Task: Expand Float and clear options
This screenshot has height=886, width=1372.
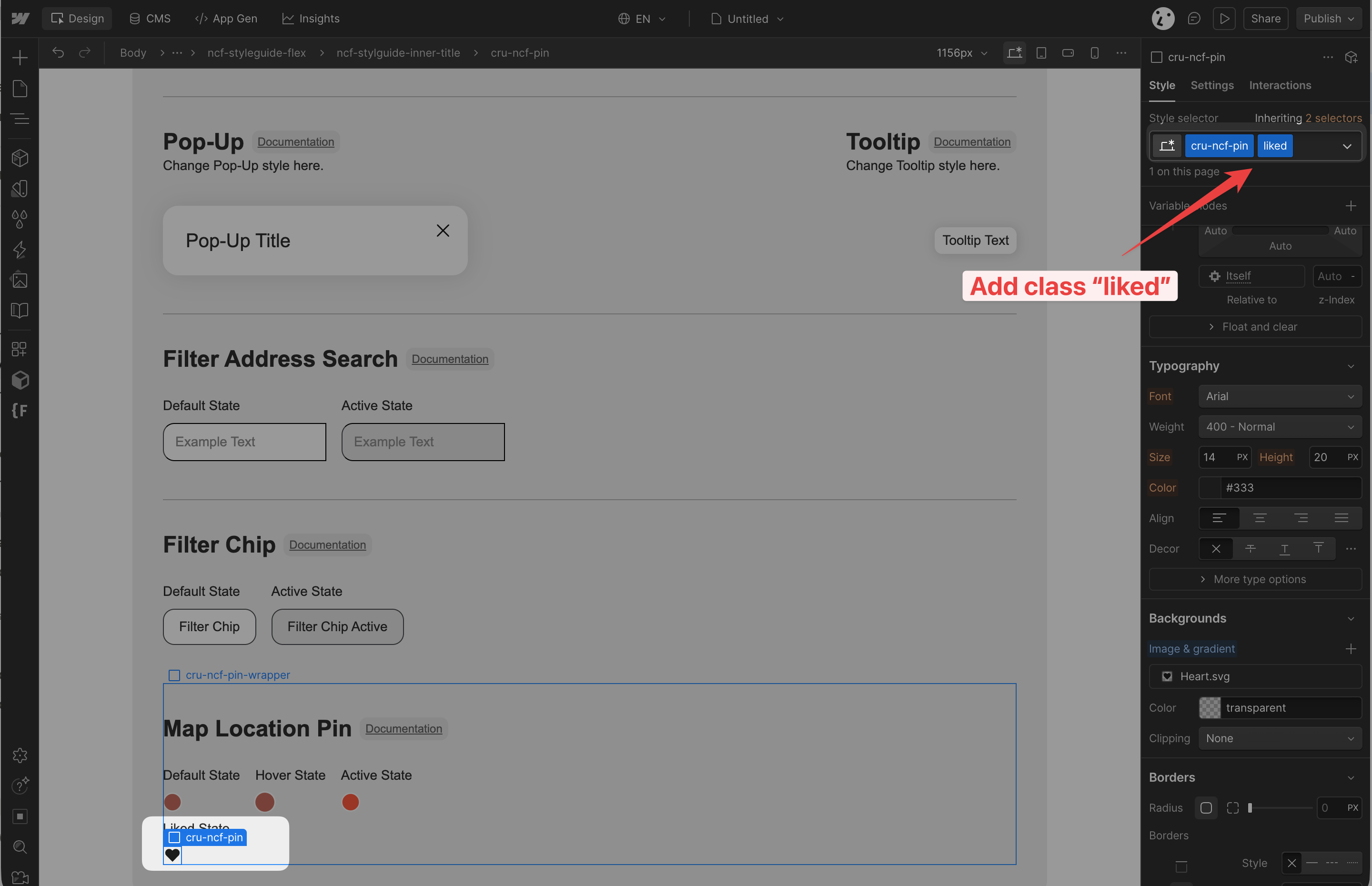Action: (x=1255, y=326)
